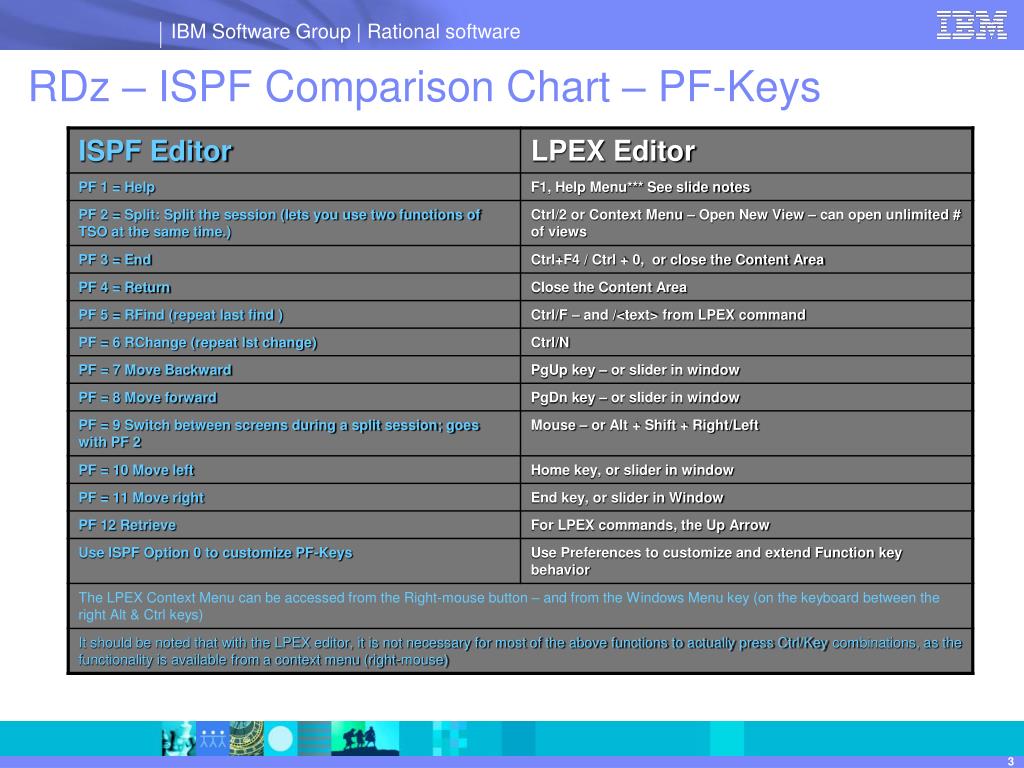The height and width of the screenshot is (768, 1024).
Task: Click slide number 3 at bottom right
Action: 1010,761
